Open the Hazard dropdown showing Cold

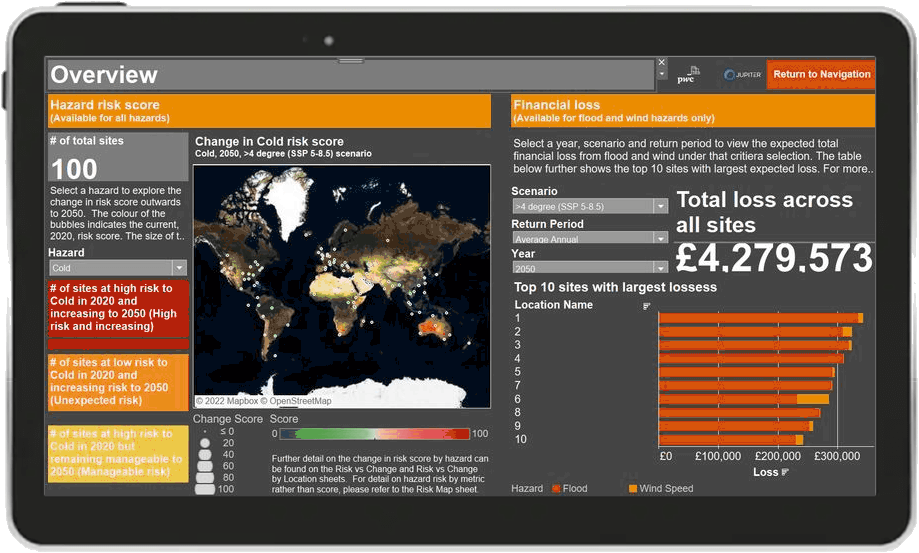[x=179, y=268]
